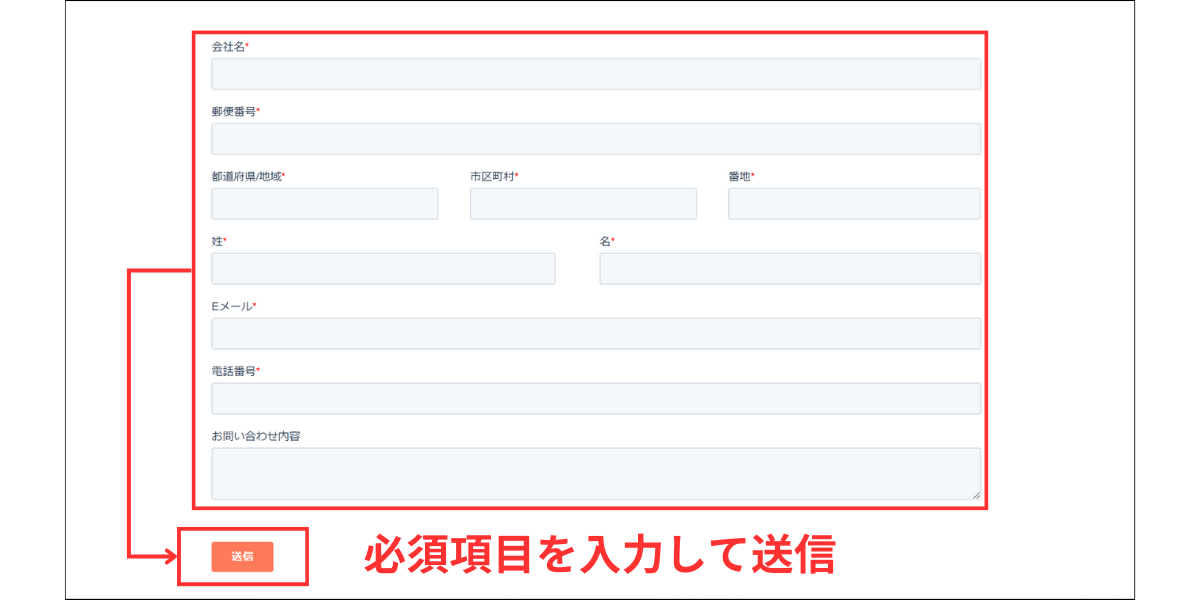Click the 市区町村 input field
Viewport: 1200px width, 600px height.
583,204
